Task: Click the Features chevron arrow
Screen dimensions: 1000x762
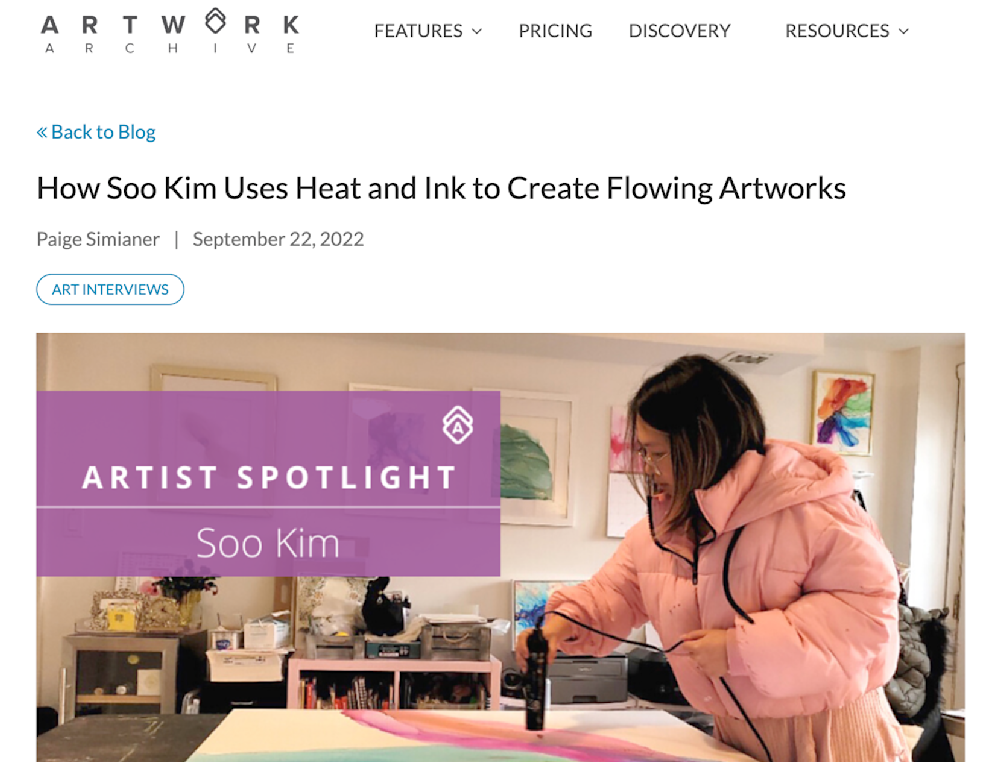Action: pos(476,31)
